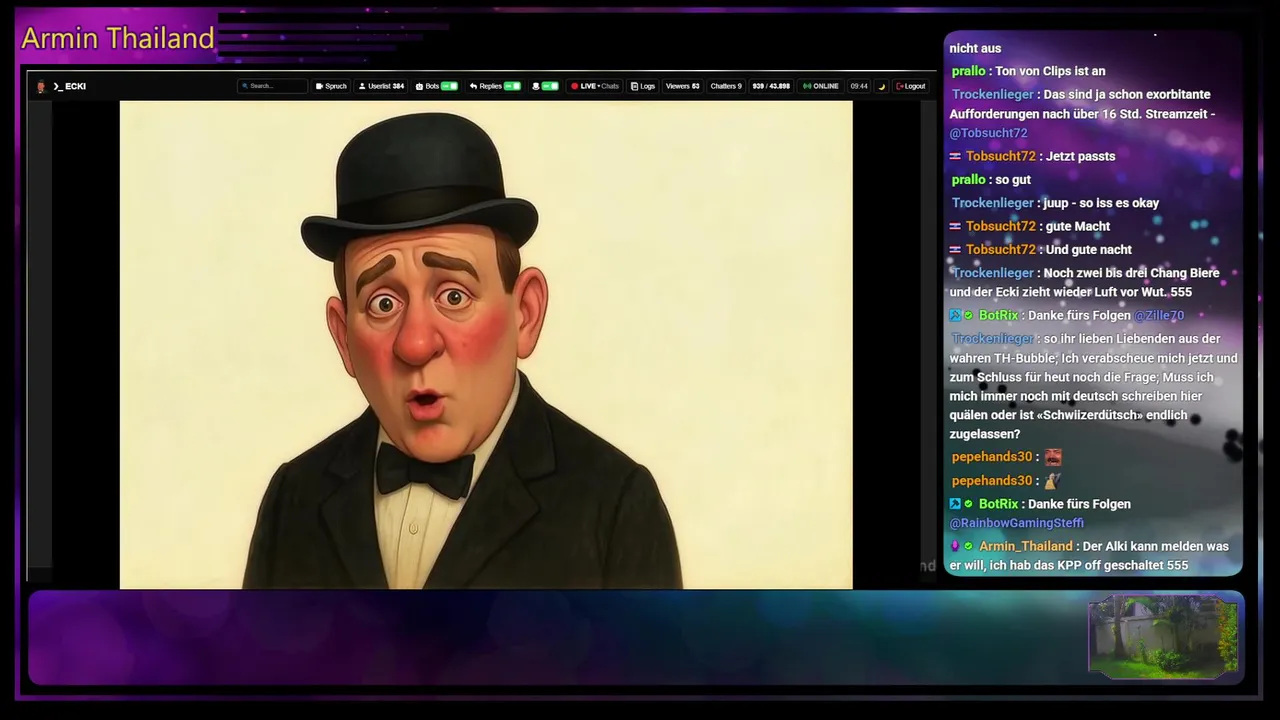Click prallo in the 'so gut' message
The height and width of the screenshot is (720, 1280).
click(x=969, y=179)
